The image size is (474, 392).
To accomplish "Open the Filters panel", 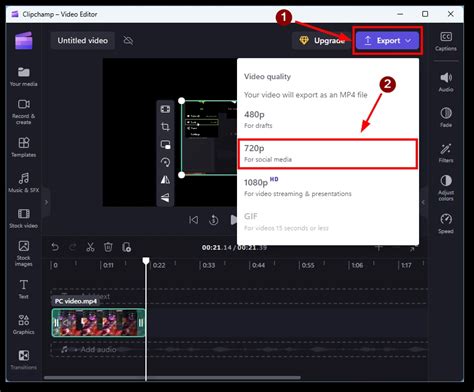I will tap(446, 153).
